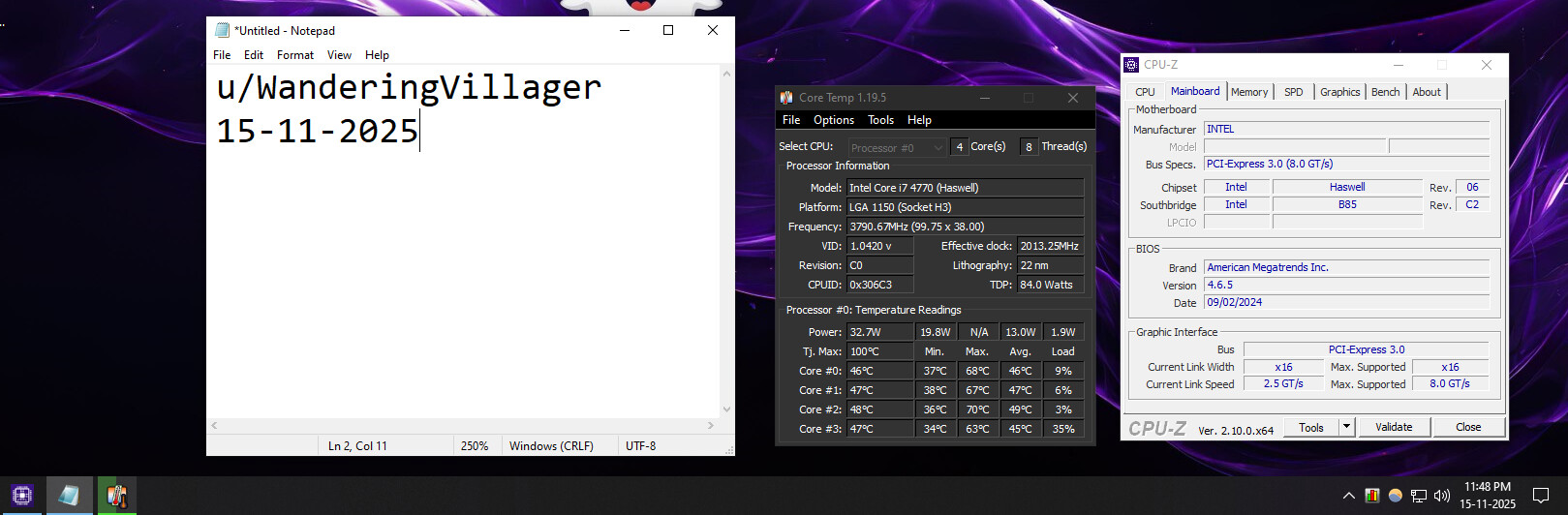
Task: Open the Tools dropdown arrow in CPU-Z
Action: pos(1346,427)
